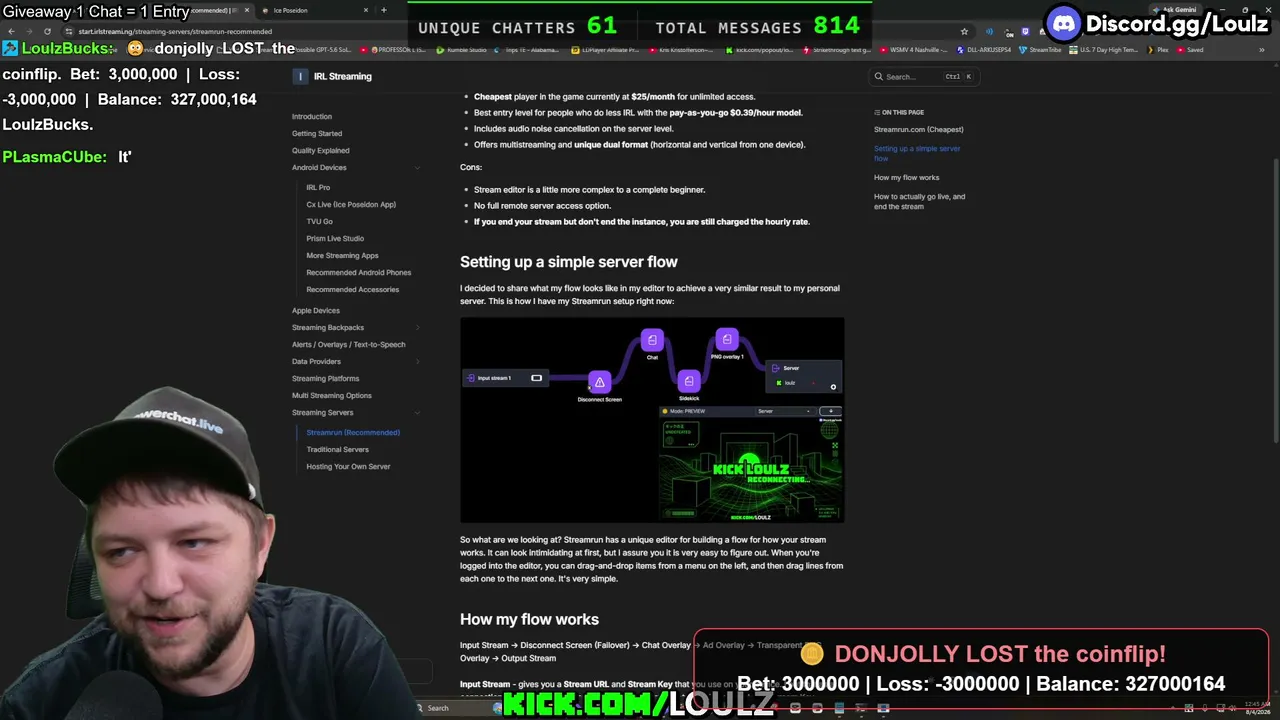Jump to Streamrun.com (Cheapest) section
The height and width of the screenshot is (720, 1280).
tap(919, 130)
